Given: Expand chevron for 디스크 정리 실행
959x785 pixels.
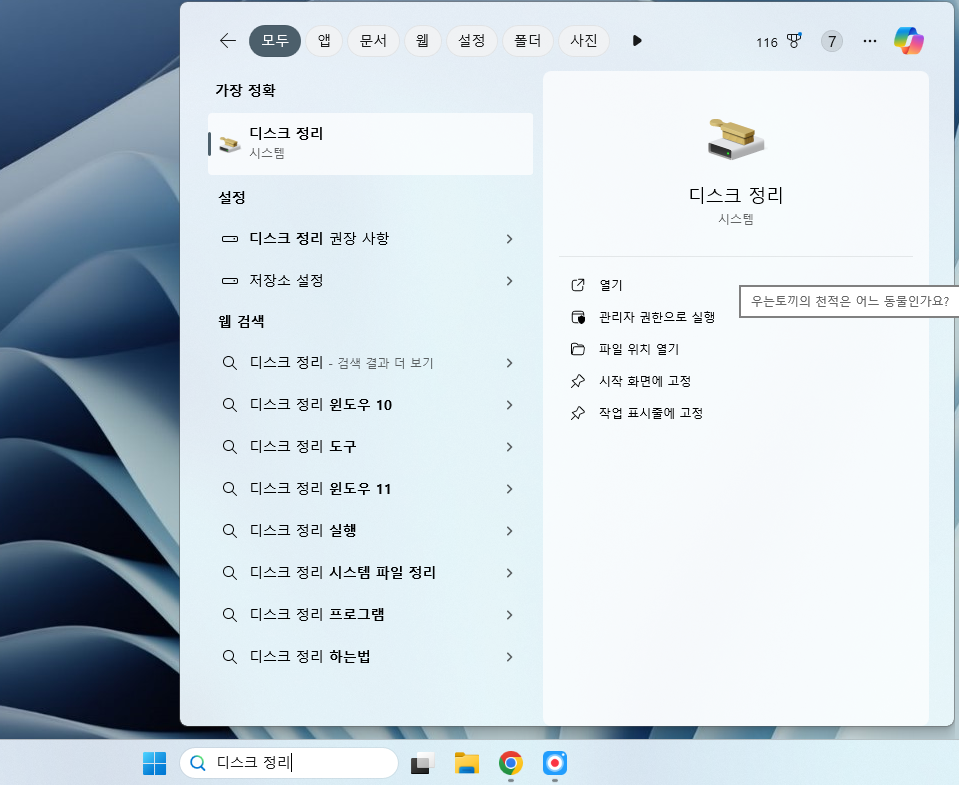Looking at the screenshot, I should 509,531.
